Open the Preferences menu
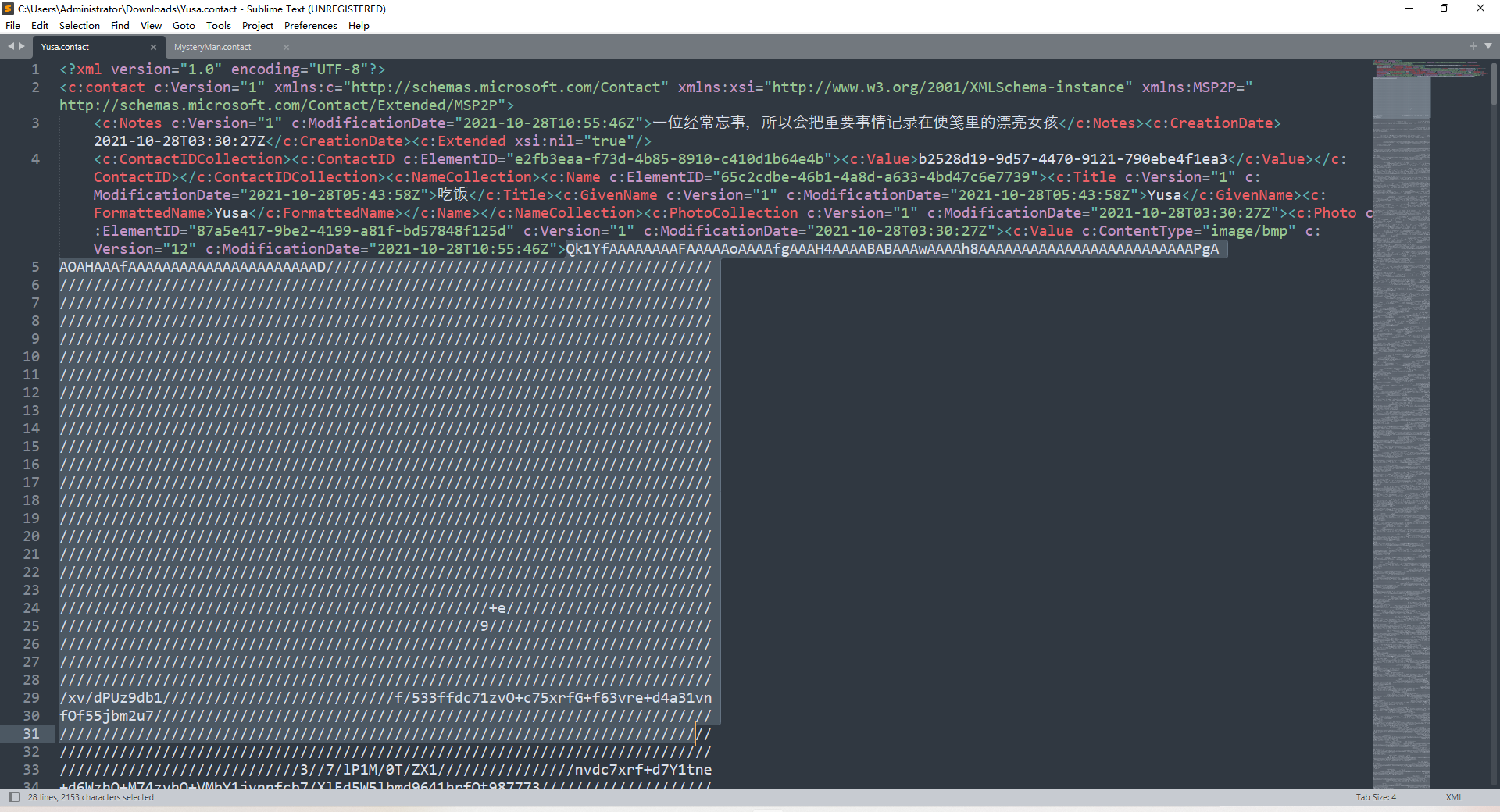This screenshot has width=1500, height=812. [x=310, y=26]
